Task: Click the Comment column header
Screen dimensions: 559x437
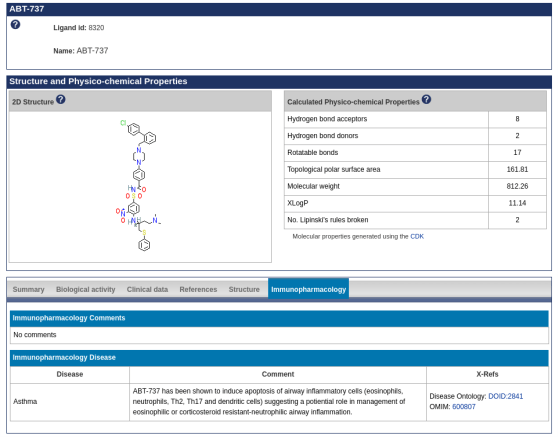Action: 278,374
